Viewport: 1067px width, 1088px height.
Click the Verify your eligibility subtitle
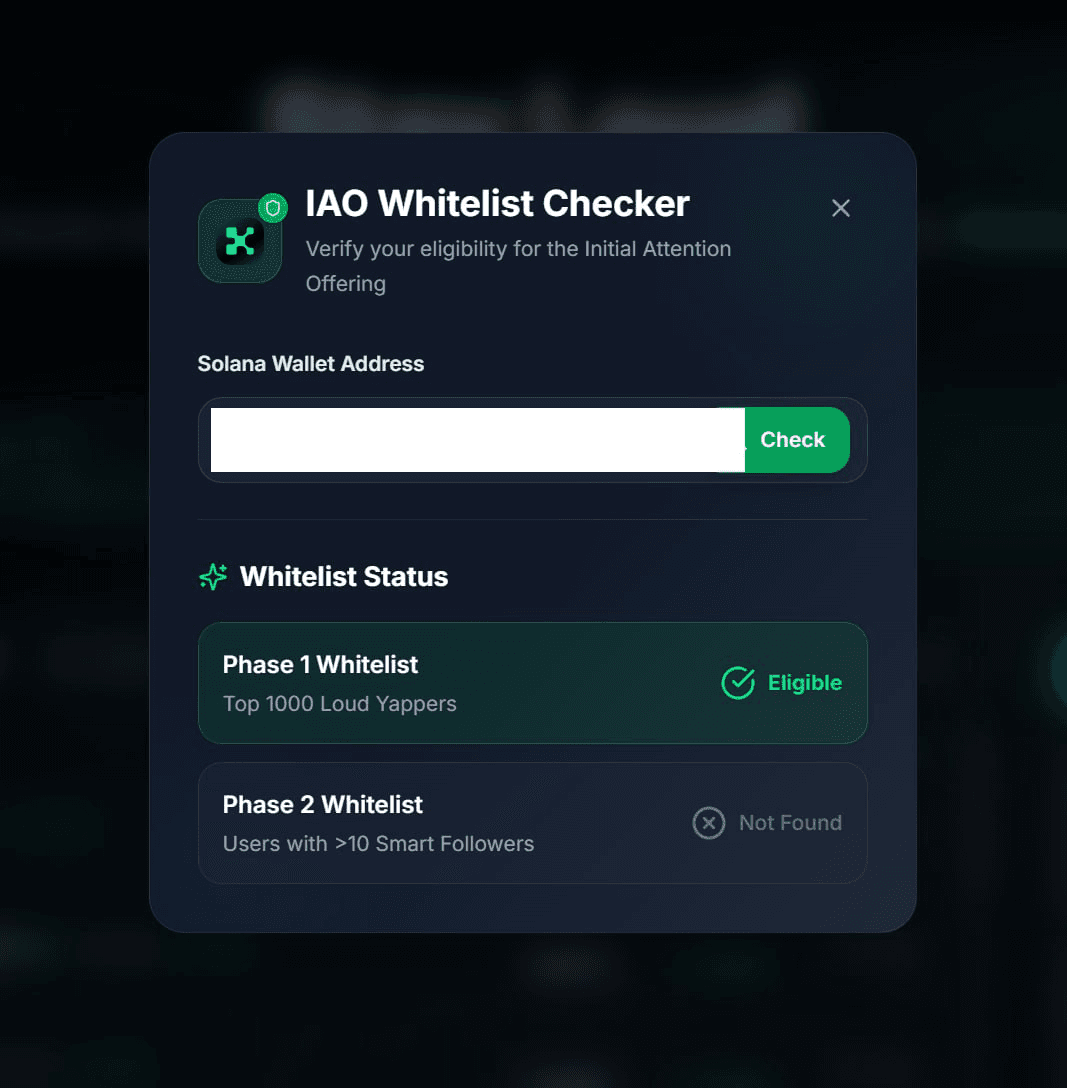[518, 266]
